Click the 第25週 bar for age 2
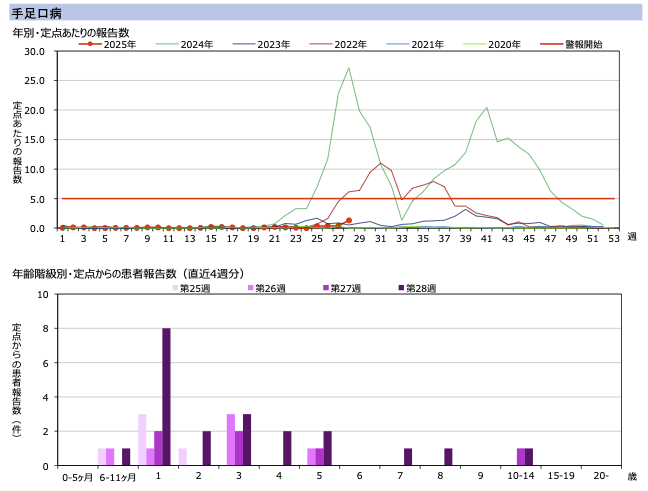Image resolution: width=648 pixels, height=491 pixels. (183, 457)
